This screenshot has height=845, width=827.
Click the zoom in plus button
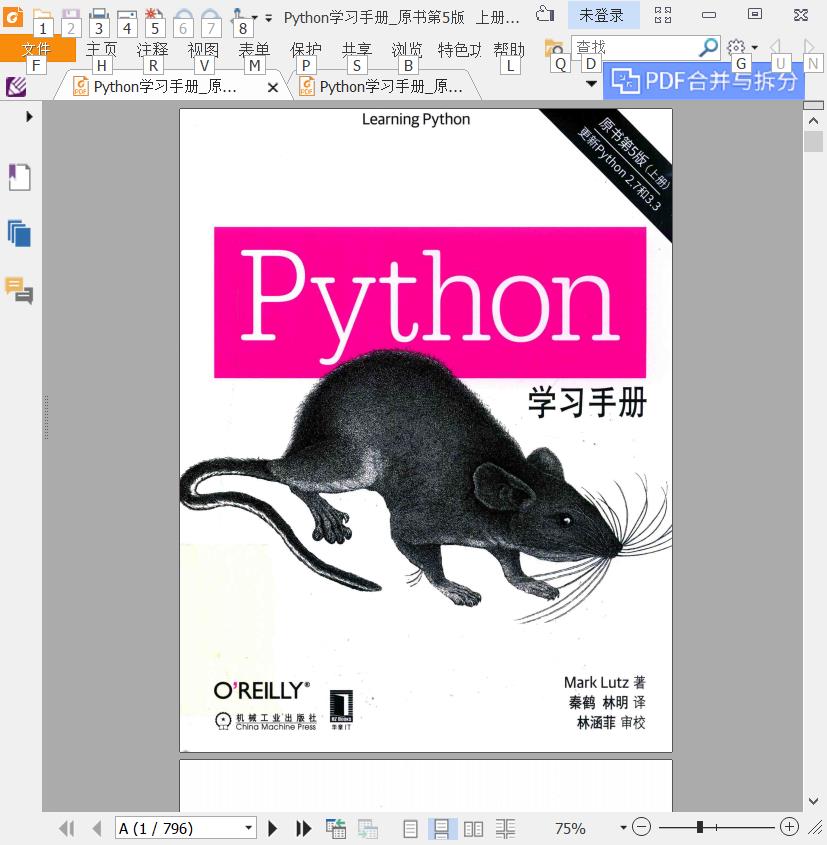(x=789, y=826)
